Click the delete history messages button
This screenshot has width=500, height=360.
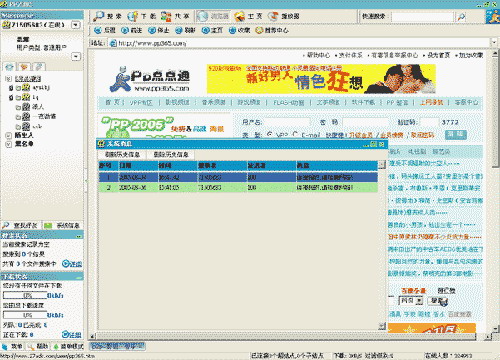pos(171,154)
